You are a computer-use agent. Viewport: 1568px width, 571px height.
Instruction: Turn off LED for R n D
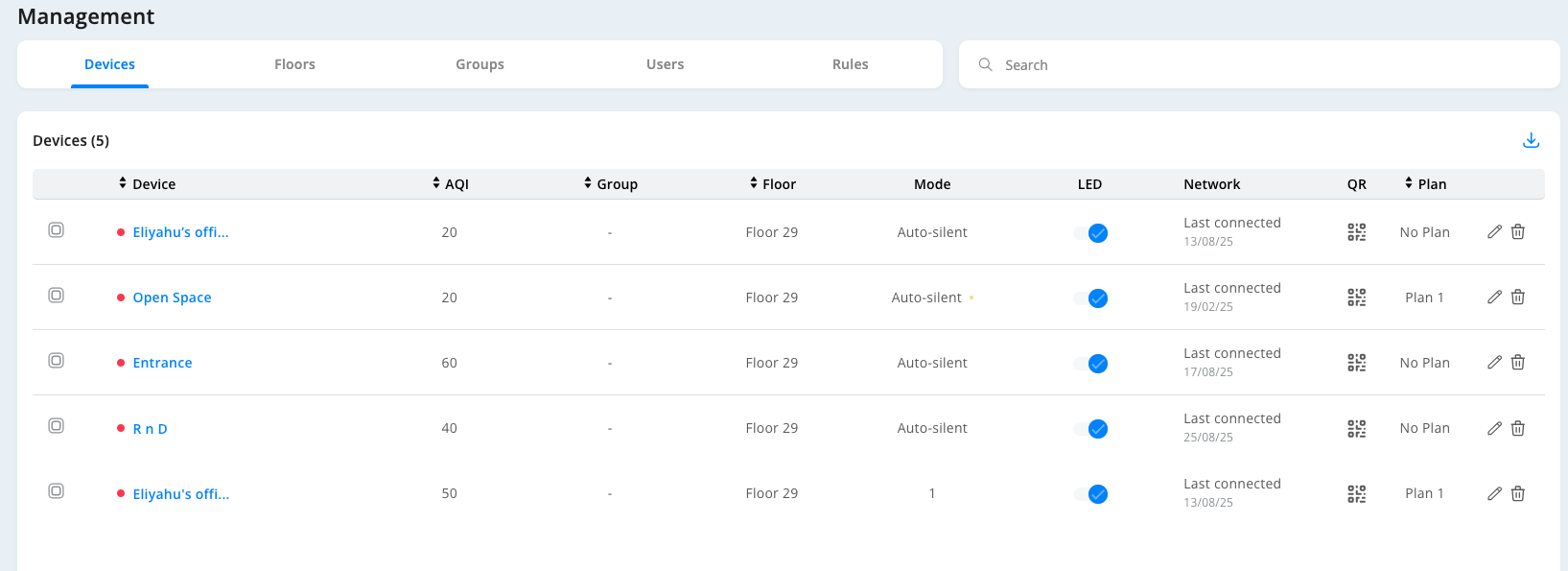coord(1090,429)
